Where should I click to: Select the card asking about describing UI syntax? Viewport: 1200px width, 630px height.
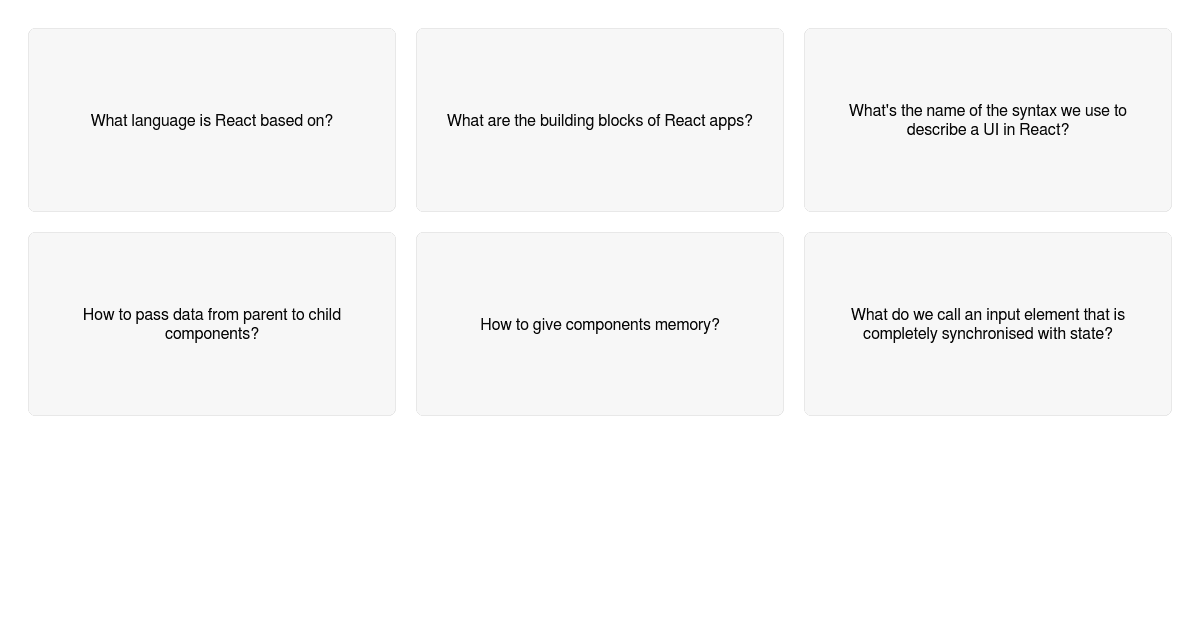[x=987, y=120]
